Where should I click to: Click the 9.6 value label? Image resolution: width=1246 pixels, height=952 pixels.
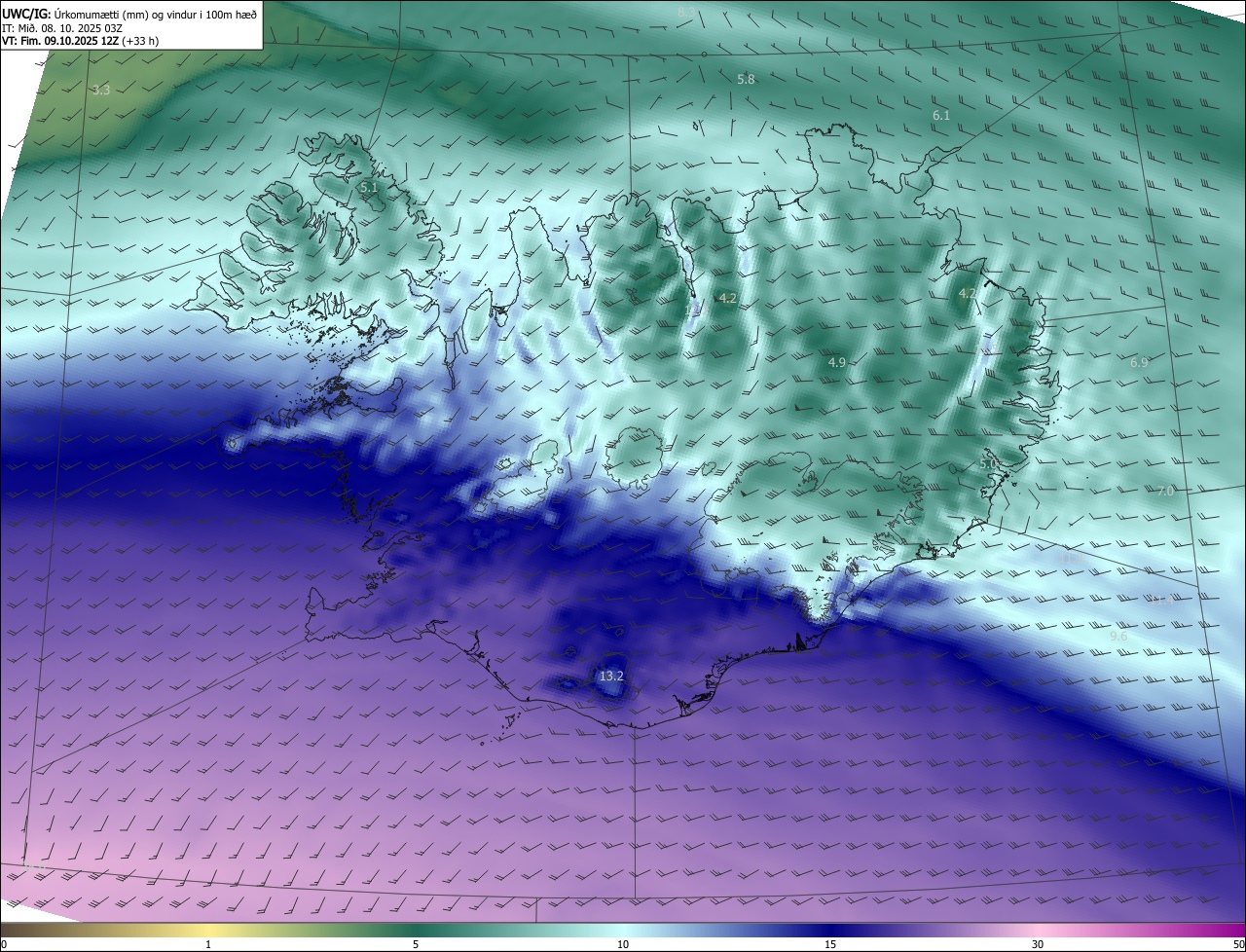tap(1118, 636)
